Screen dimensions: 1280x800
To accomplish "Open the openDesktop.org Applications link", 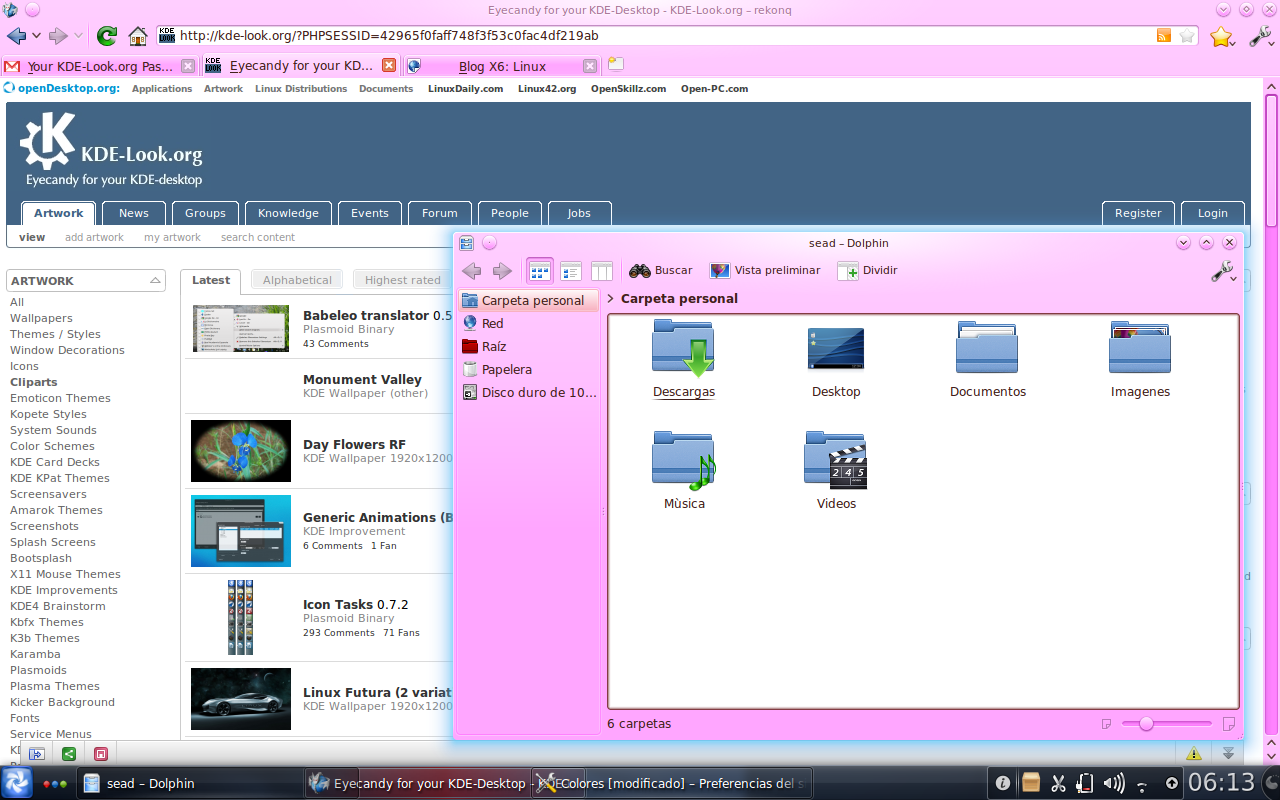I will click(x=162, y=88).
